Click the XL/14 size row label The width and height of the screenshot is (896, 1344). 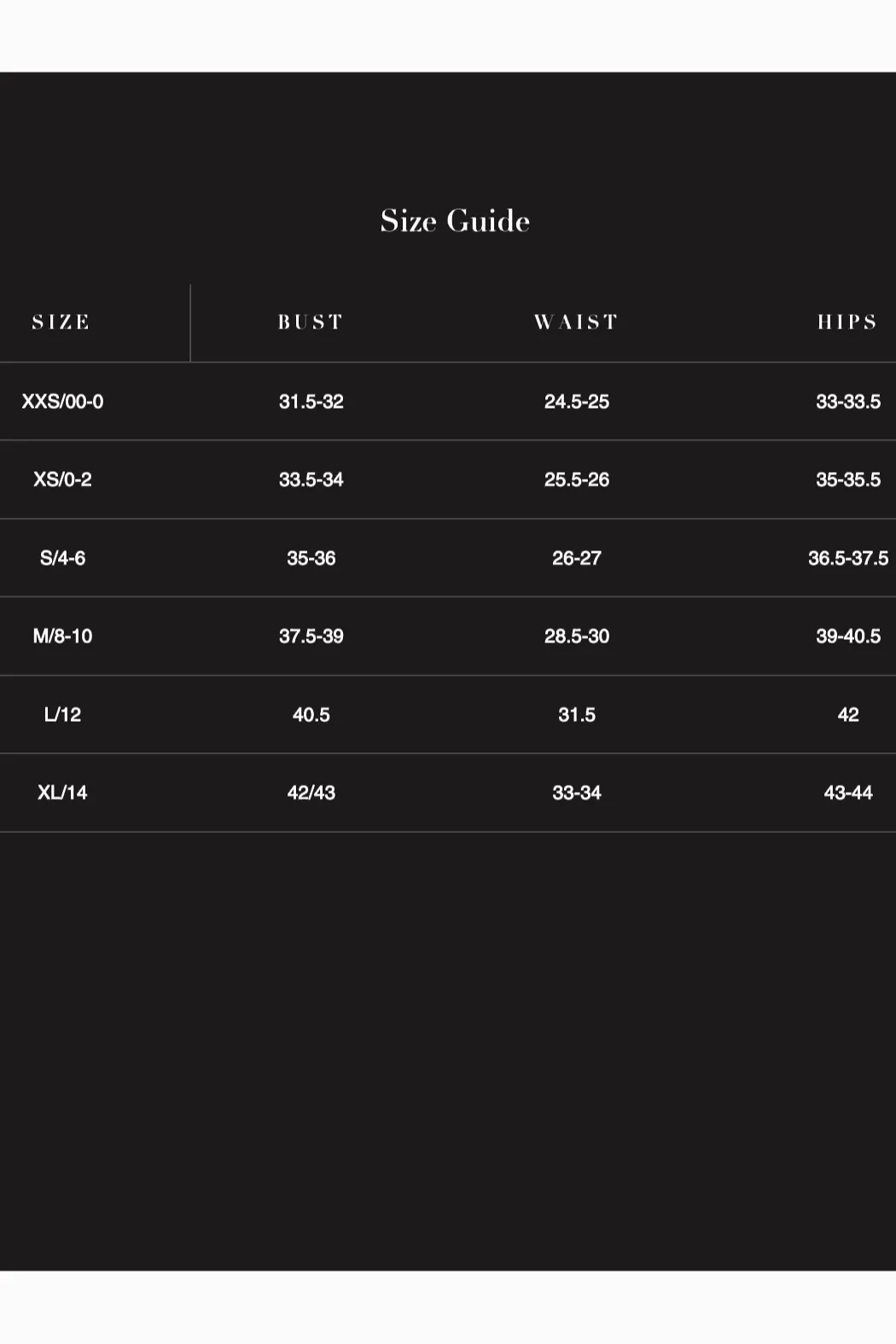tap(62, 793)
